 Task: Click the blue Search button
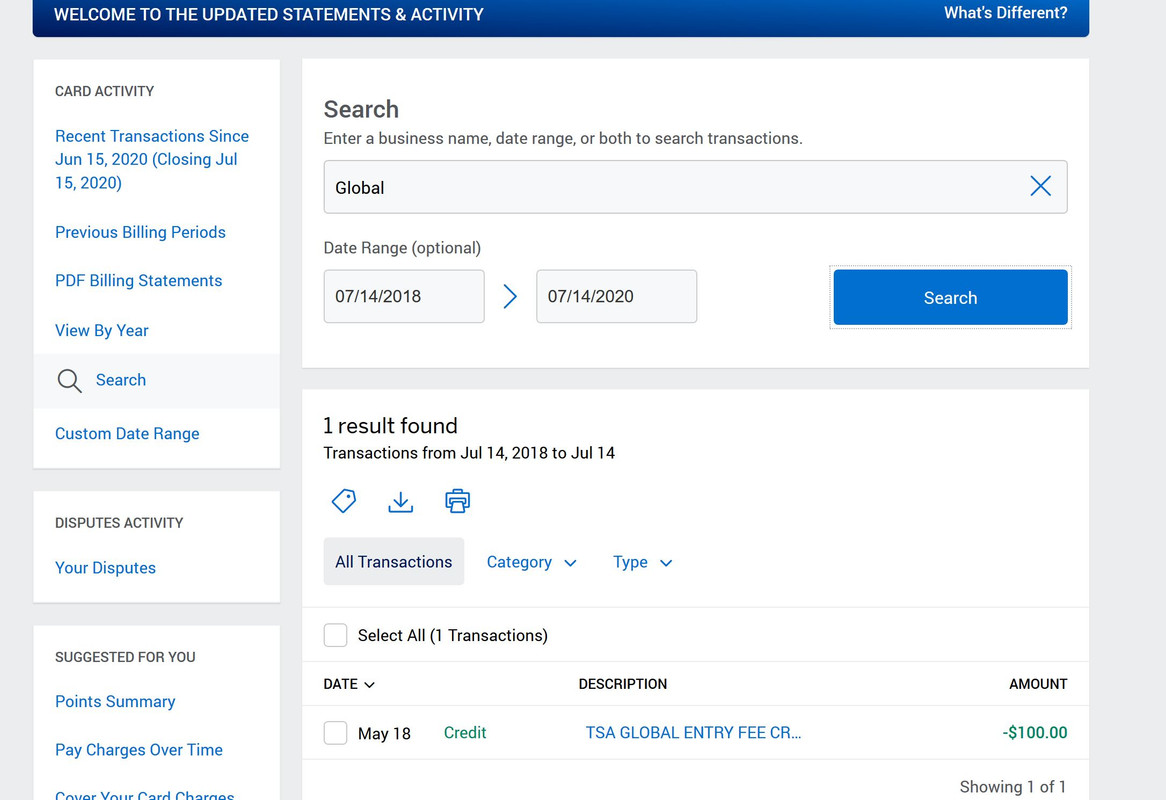pos(950,297)
